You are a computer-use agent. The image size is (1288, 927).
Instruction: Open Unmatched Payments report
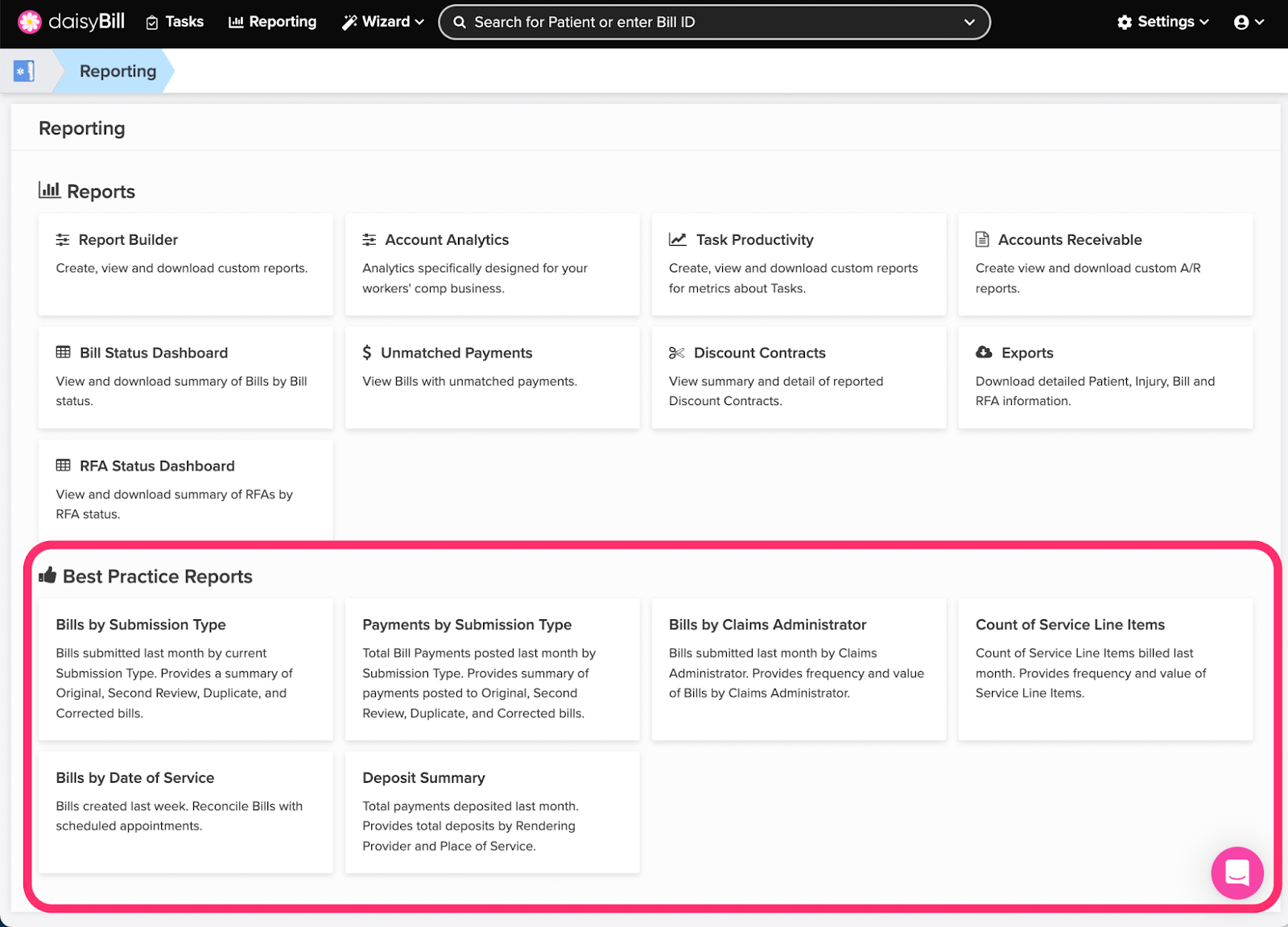tap(493, 377)
